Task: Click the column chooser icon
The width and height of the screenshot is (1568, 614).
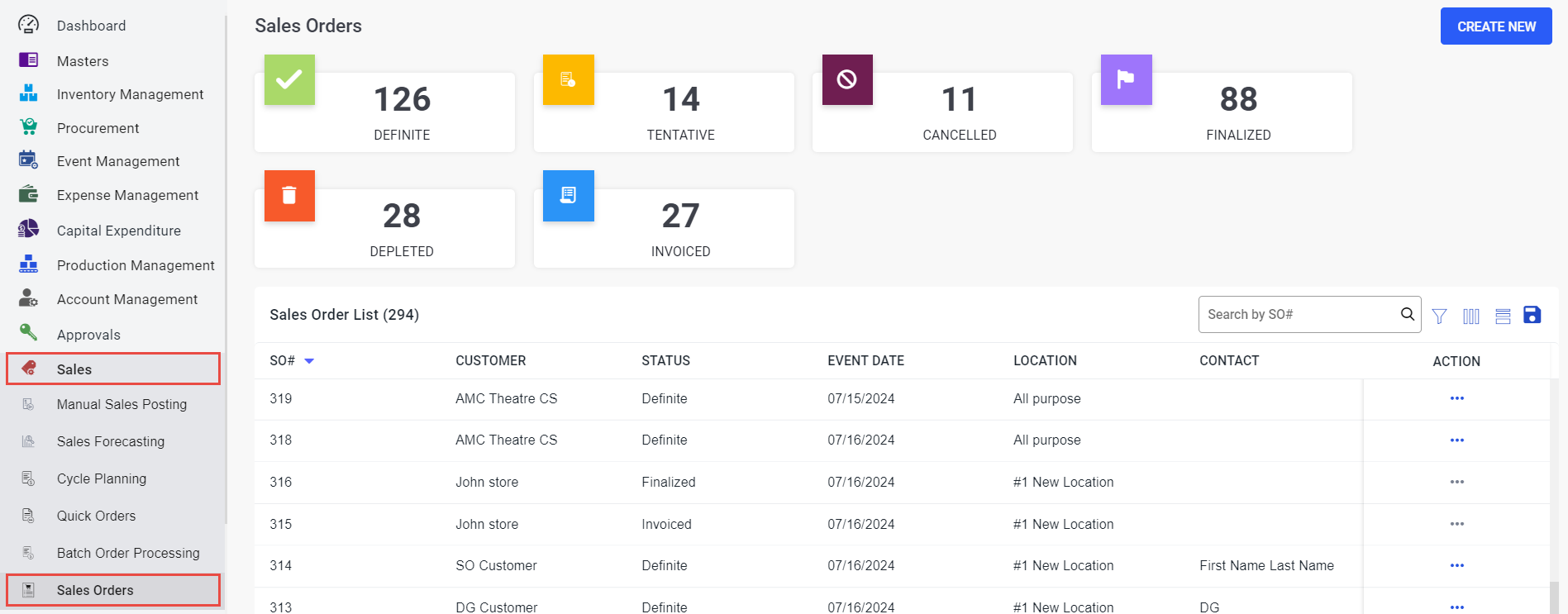Action: [x=1471, y=316]
